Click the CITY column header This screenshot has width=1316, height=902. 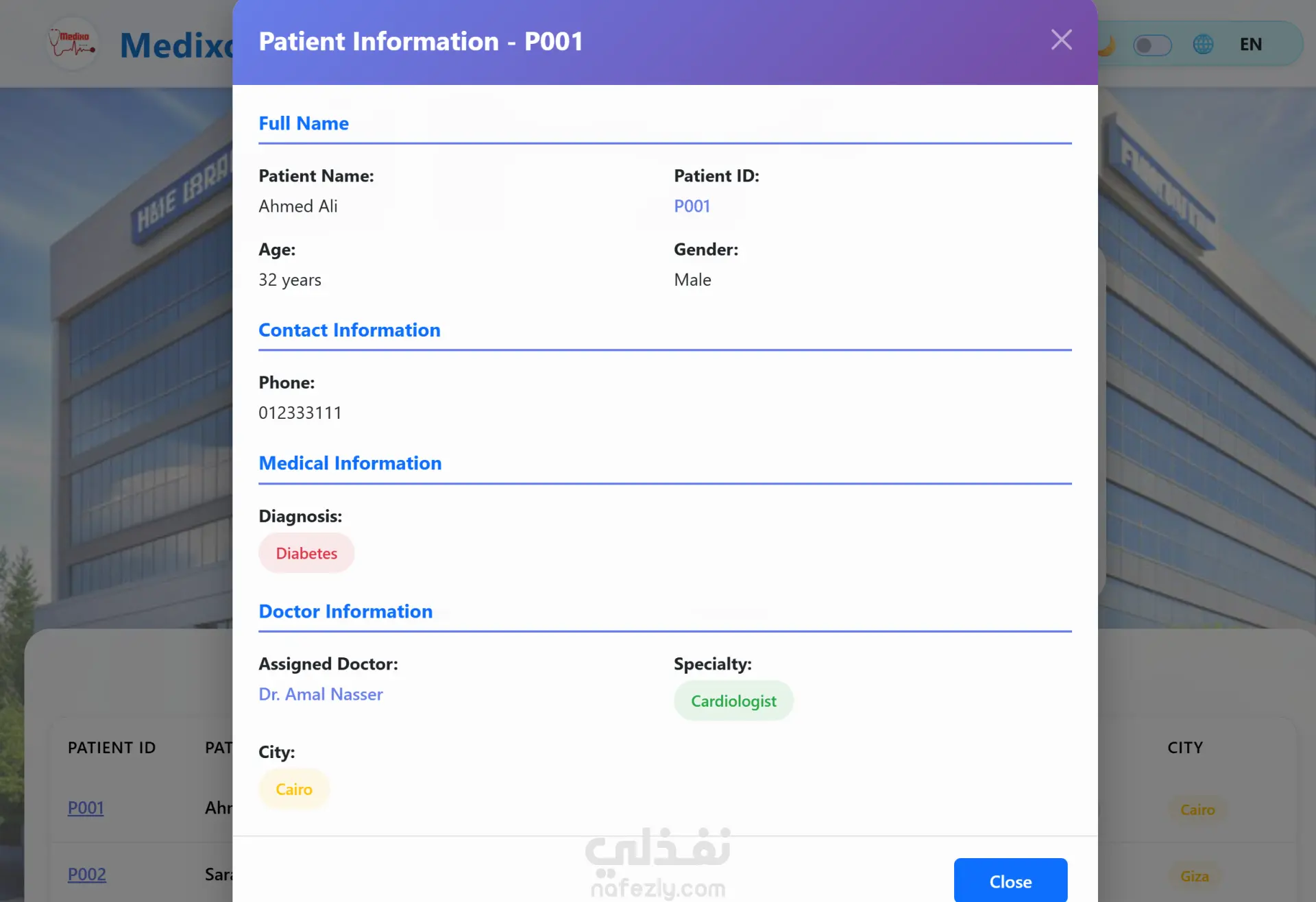pos(1185,748)
